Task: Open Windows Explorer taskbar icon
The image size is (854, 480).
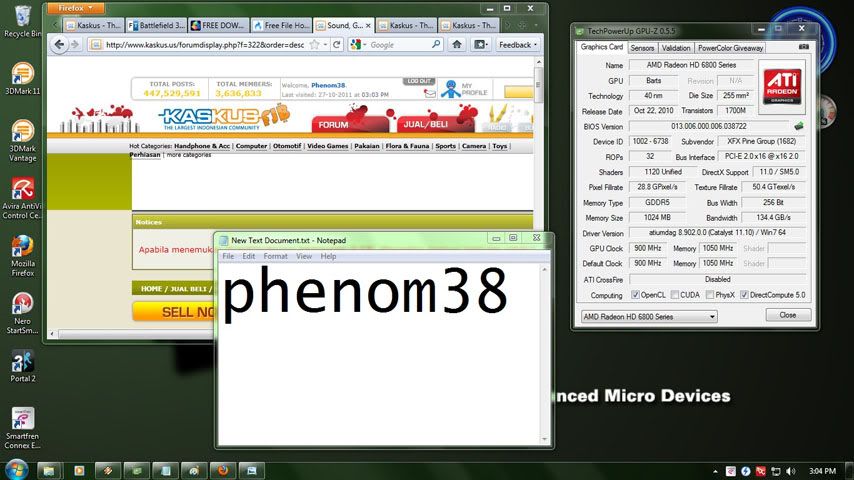Action: (x=48, y=470)
